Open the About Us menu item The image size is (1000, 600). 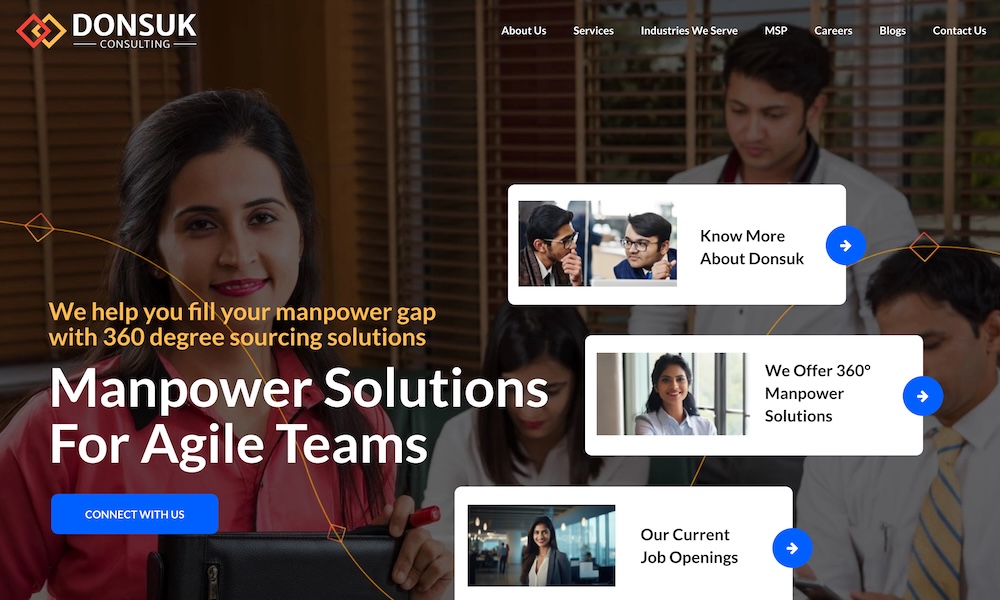tap(524, 31)
